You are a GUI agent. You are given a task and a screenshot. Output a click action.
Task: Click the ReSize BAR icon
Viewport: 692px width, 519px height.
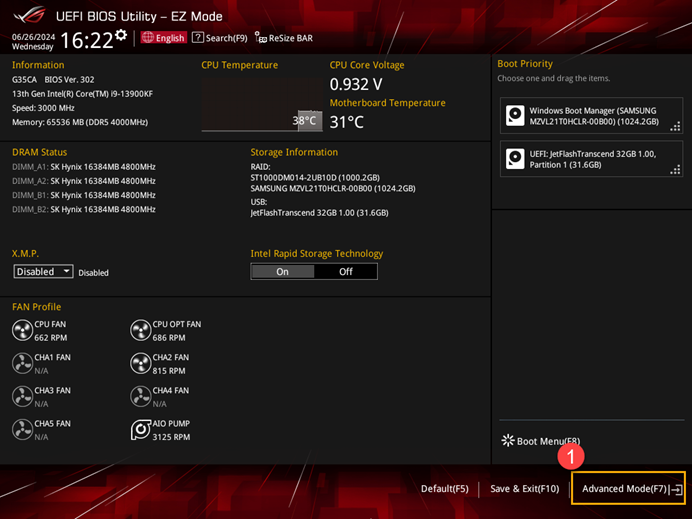click(x=260, y=38)
